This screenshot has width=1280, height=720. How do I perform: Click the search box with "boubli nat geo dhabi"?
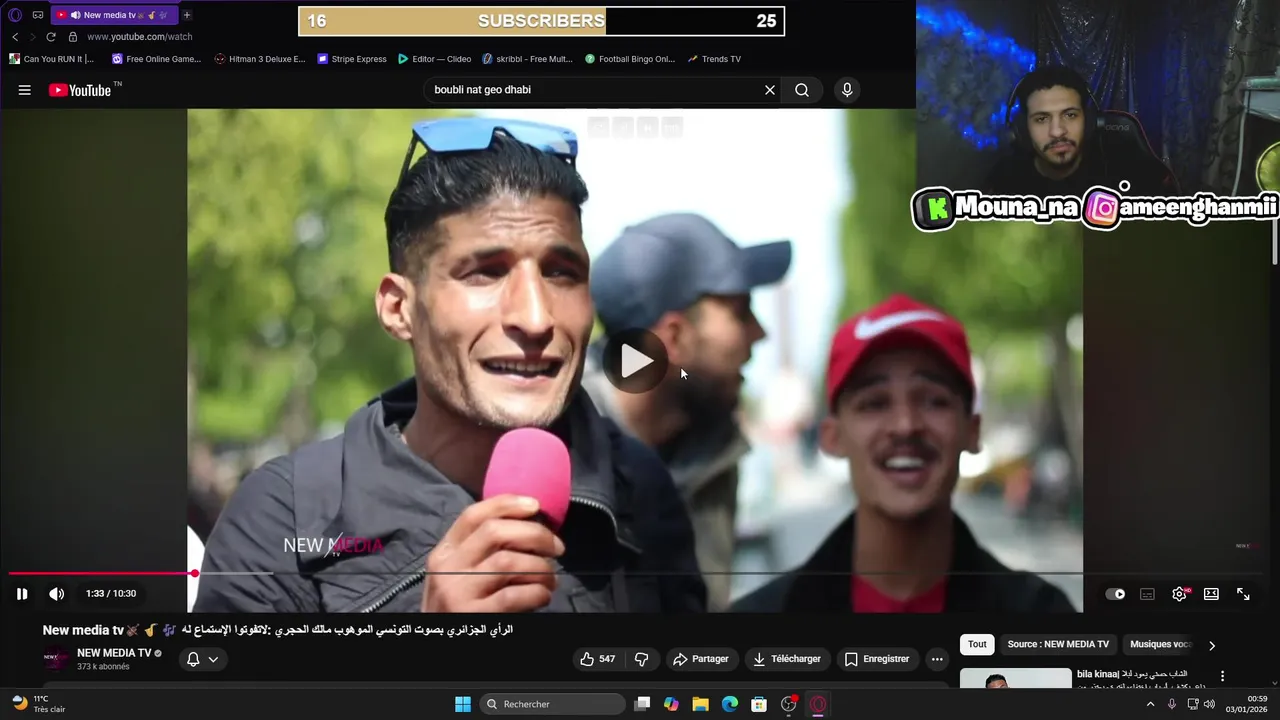(595, 90)
